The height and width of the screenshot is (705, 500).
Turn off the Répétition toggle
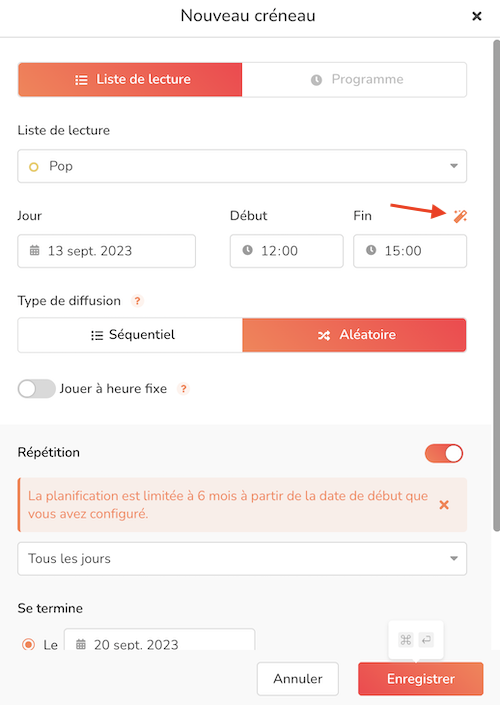pos(444,453)
